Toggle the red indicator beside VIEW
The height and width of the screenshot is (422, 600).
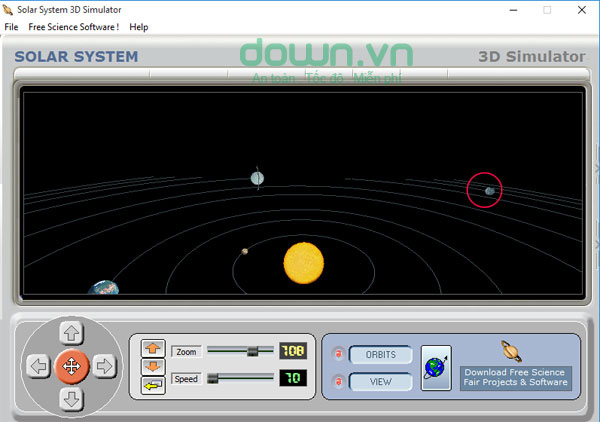point(338,381)
